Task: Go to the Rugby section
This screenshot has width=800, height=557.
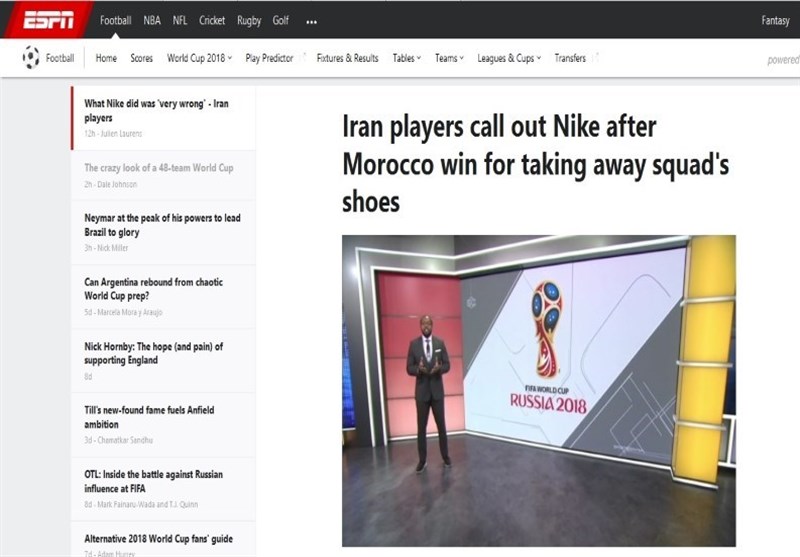Action: [249, 20]
